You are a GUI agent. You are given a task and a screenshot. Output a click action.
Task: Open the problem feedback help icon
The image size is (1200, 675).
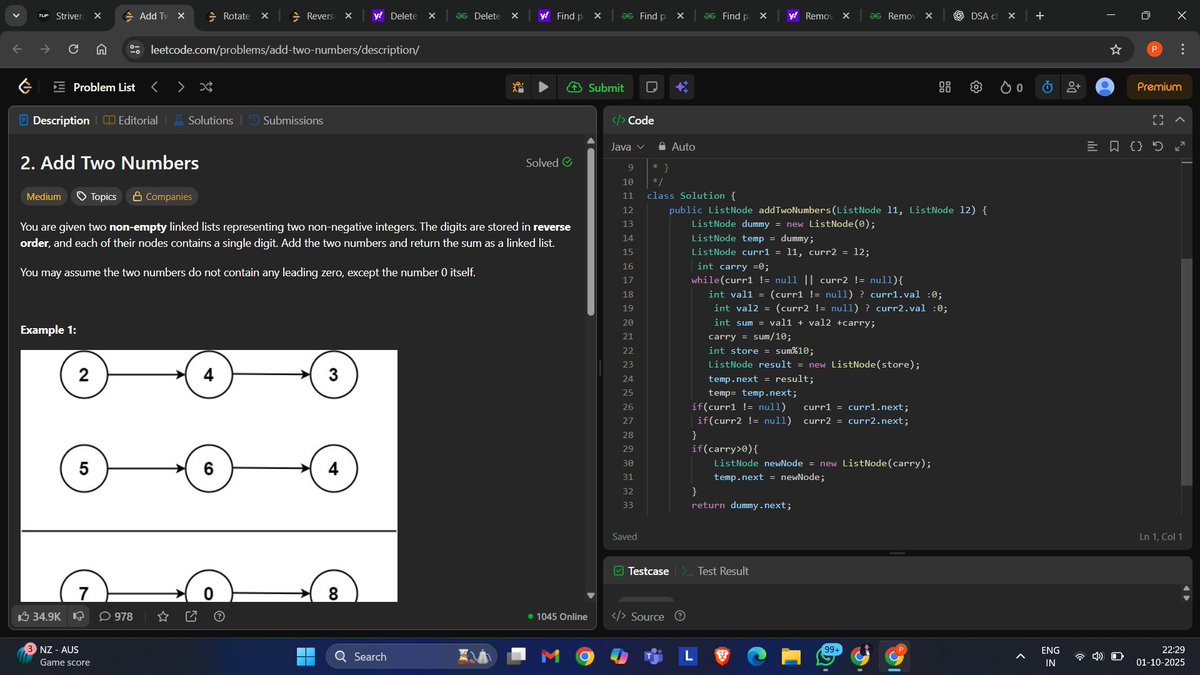(x=219, y=616)
